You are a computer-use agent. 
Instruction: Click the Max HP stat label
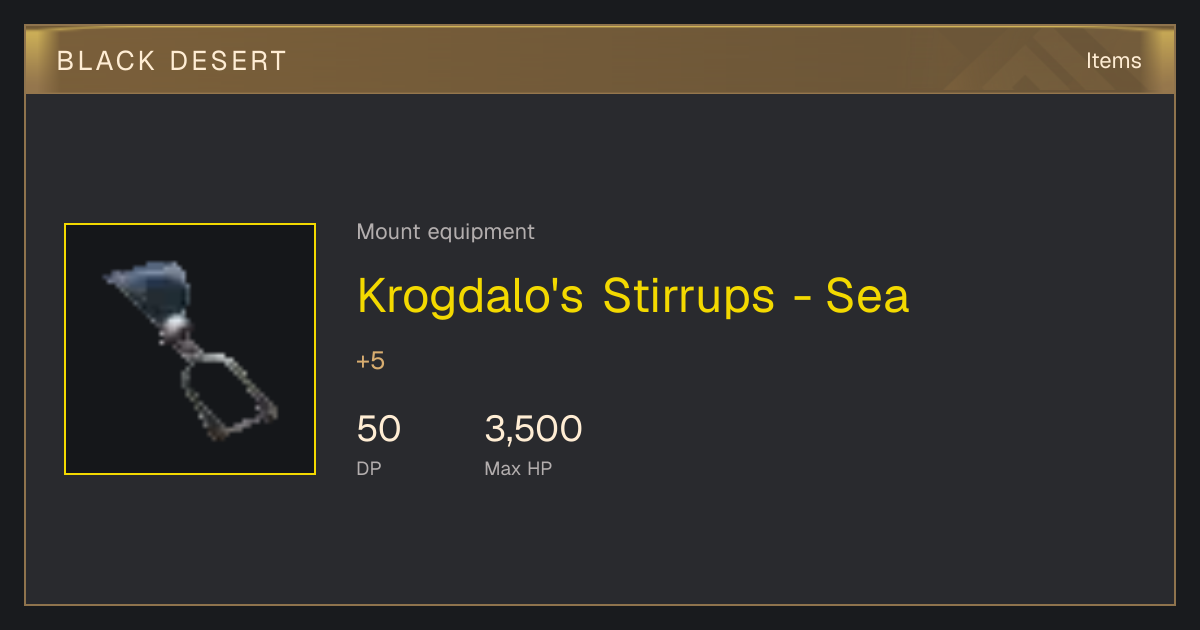518,468
